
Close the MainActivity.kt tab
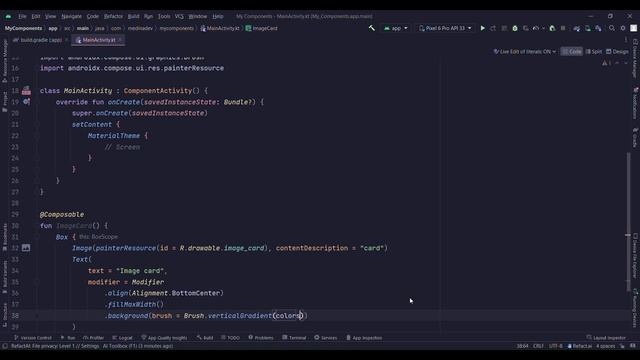click(120, 40)
